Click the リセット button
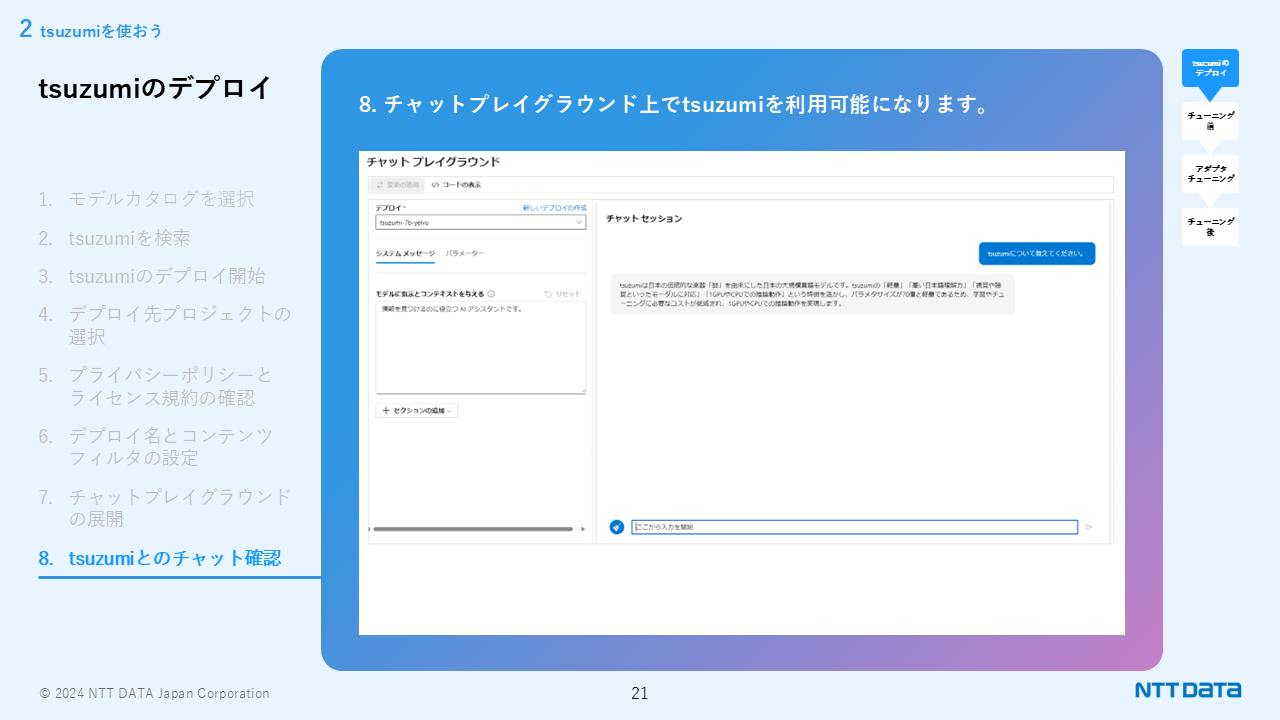This screenshot has width=1280, height=720. 562,294
